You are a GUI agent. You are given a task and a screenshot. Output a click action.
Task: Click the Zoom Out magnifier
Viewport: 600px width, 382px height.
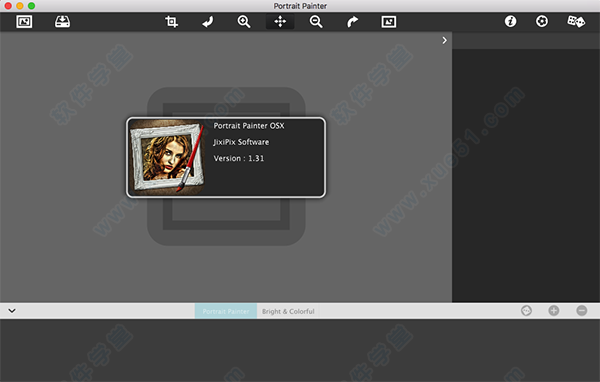click(x=316, y=21)
